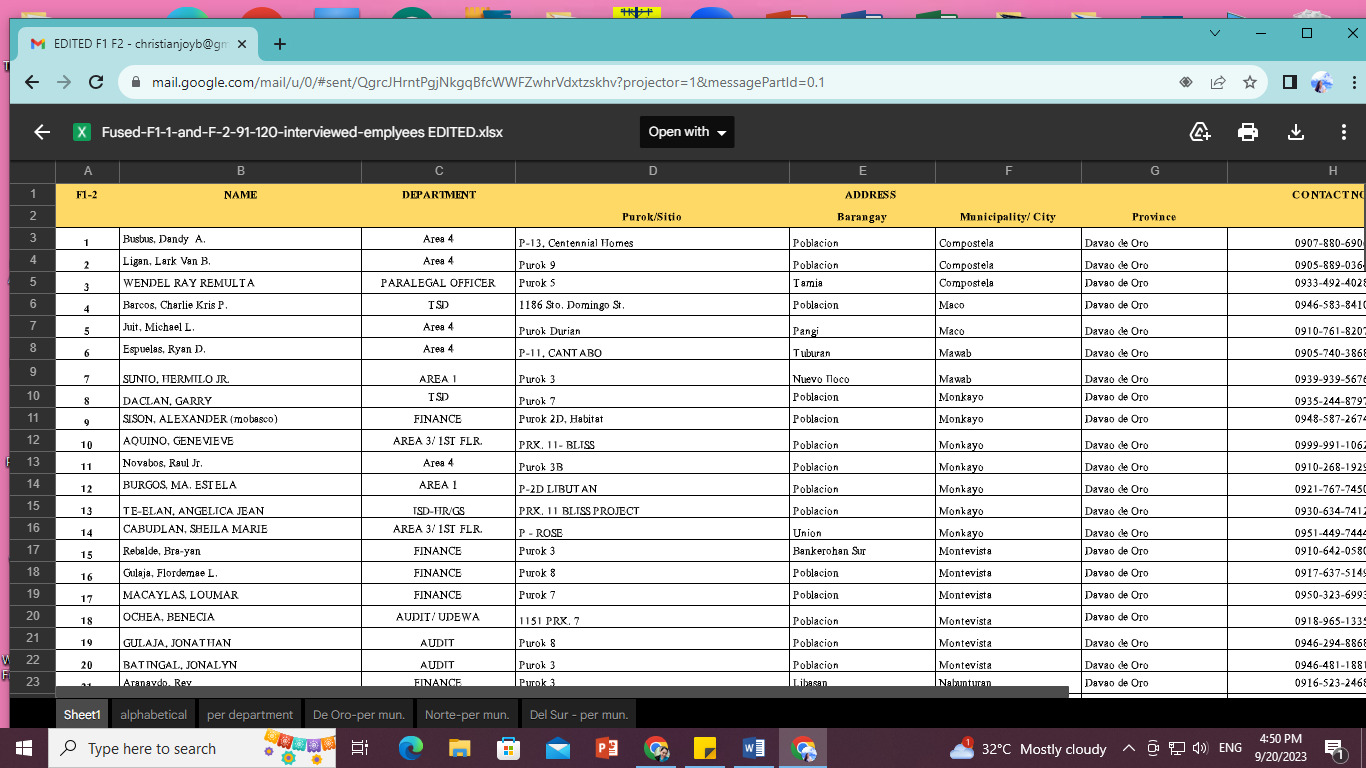Click the back arrow beside the file name
Image resolution: width=1366 pixels, height=768 pixels.
42,132
